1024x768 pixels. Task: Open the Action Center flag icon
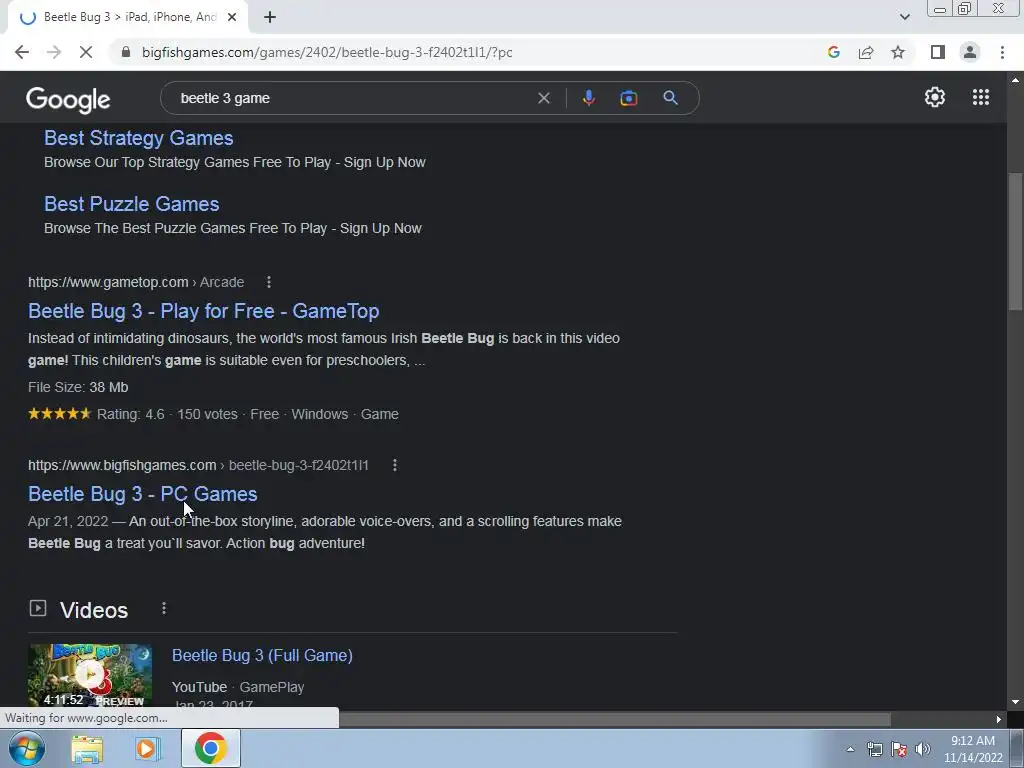click(x=899, y=749)
